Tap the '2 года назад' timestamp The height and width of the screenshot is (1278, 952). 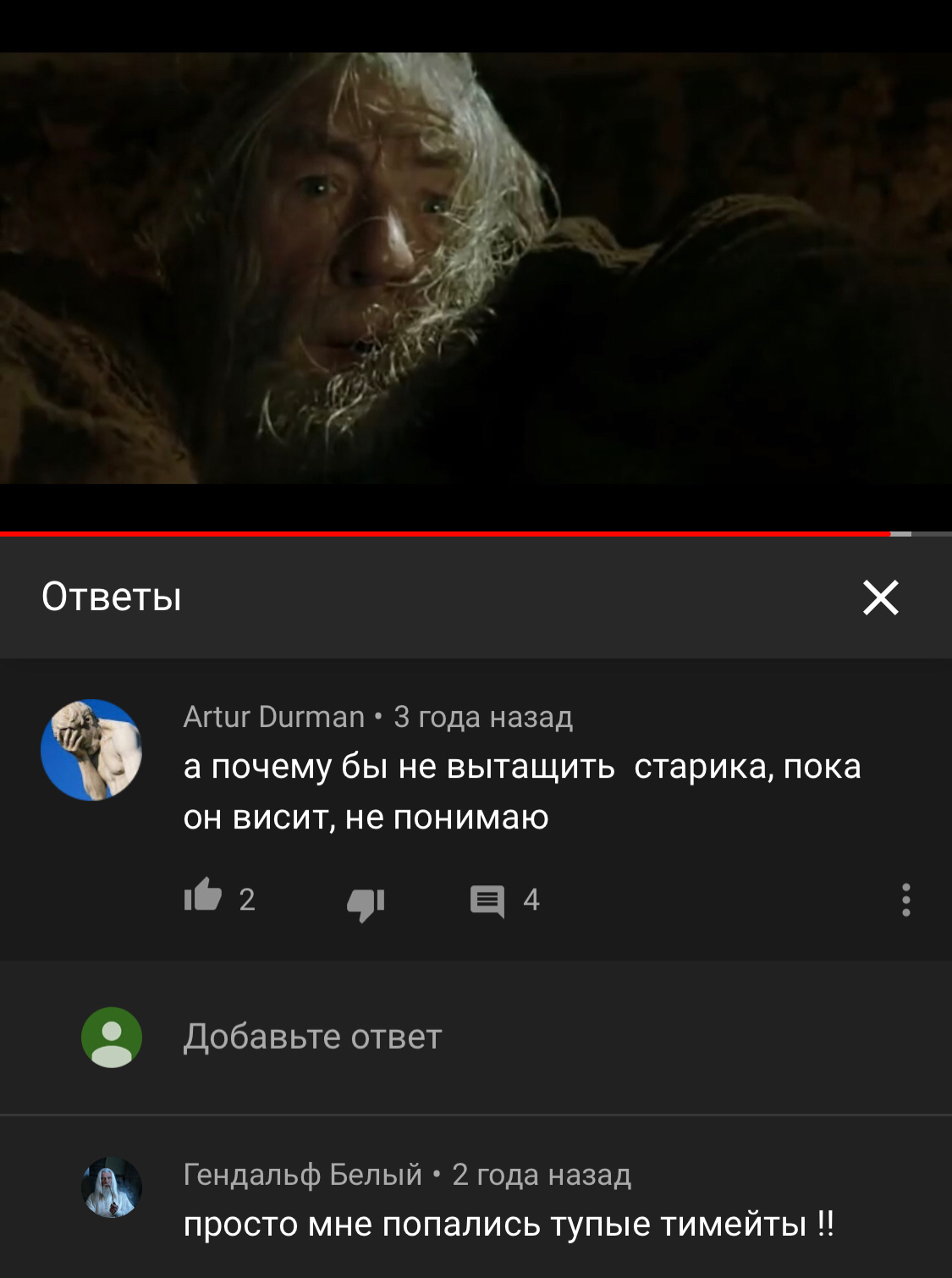click(x=542, y=1175)
